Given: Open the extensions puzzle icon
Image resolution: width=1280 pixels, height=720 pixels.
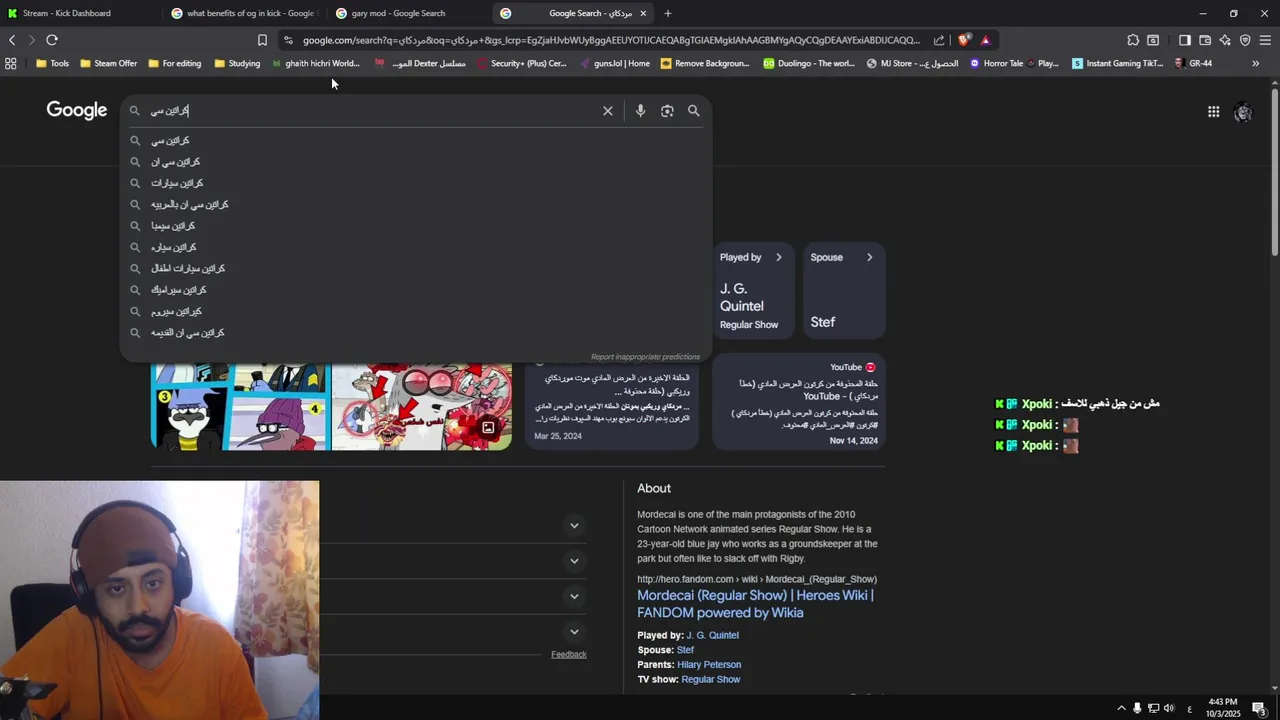Looking at the screenshot, I should (1133, 40).
